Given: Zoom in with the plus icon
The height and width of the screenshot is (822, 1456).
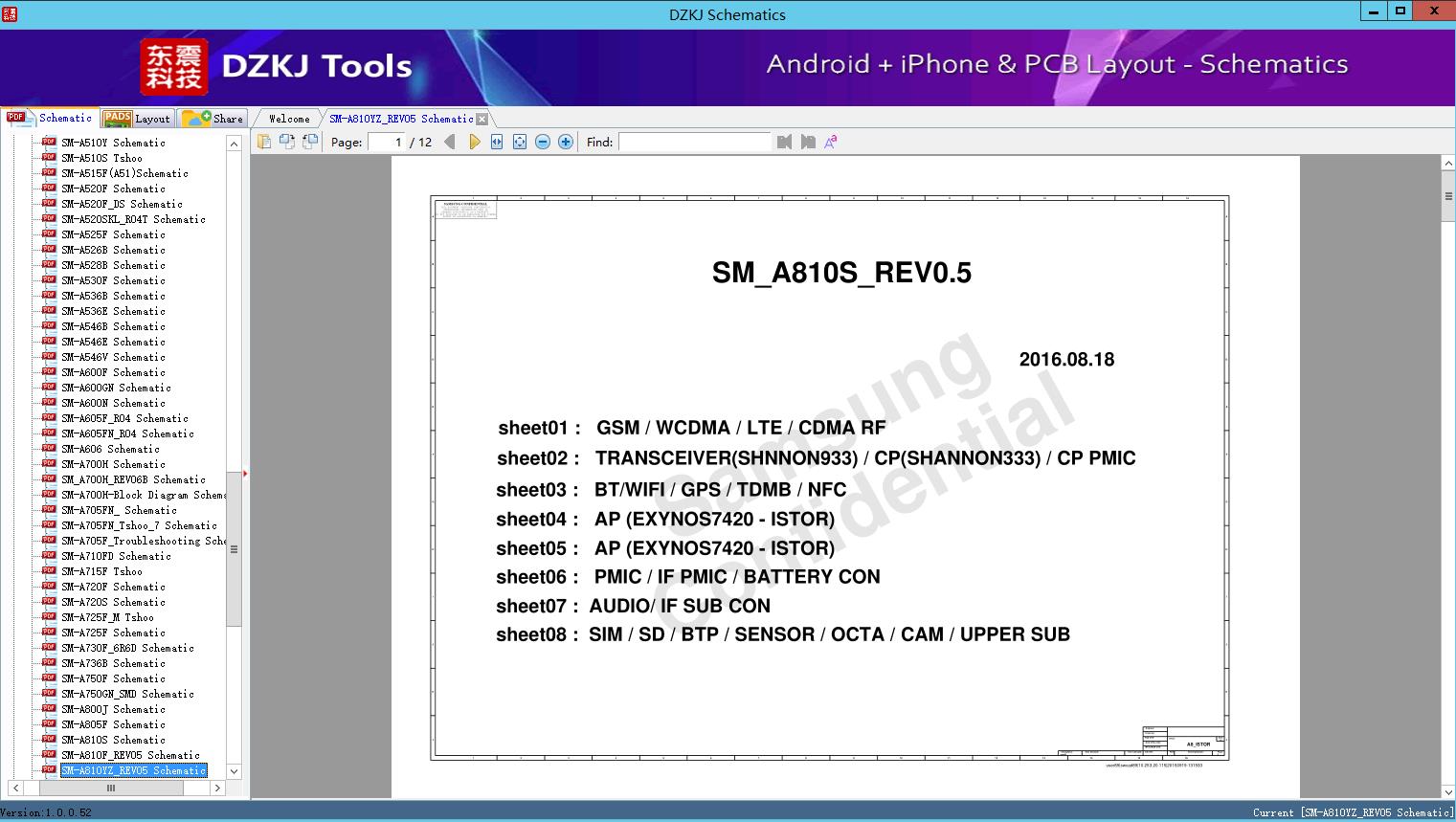Looking at the screenshot, I should point(566,142).
